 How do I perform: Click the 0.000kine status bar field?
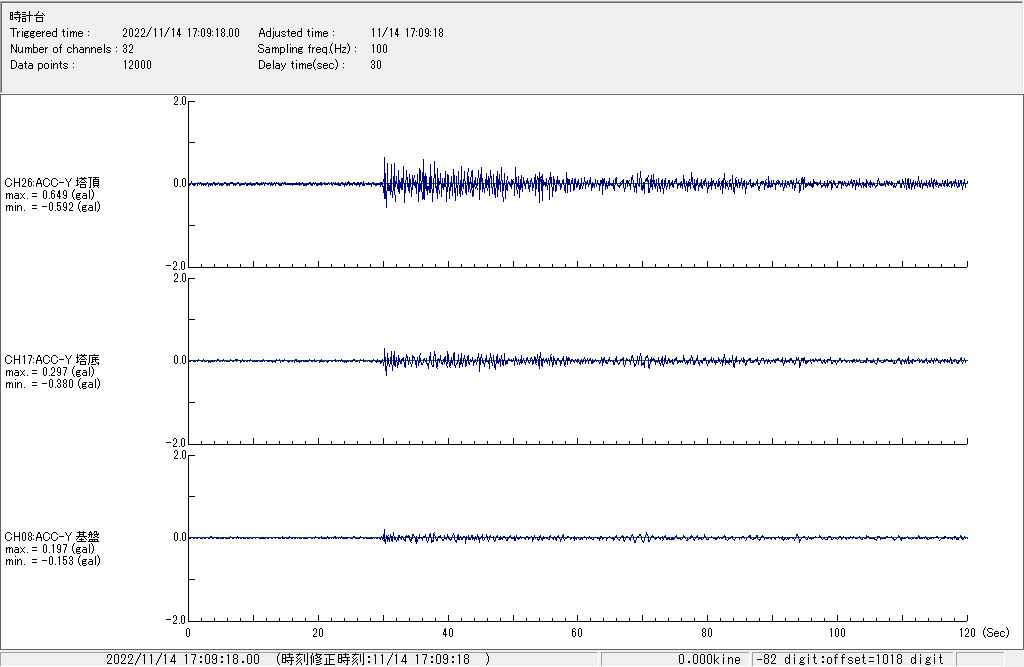tap(709, 660)
